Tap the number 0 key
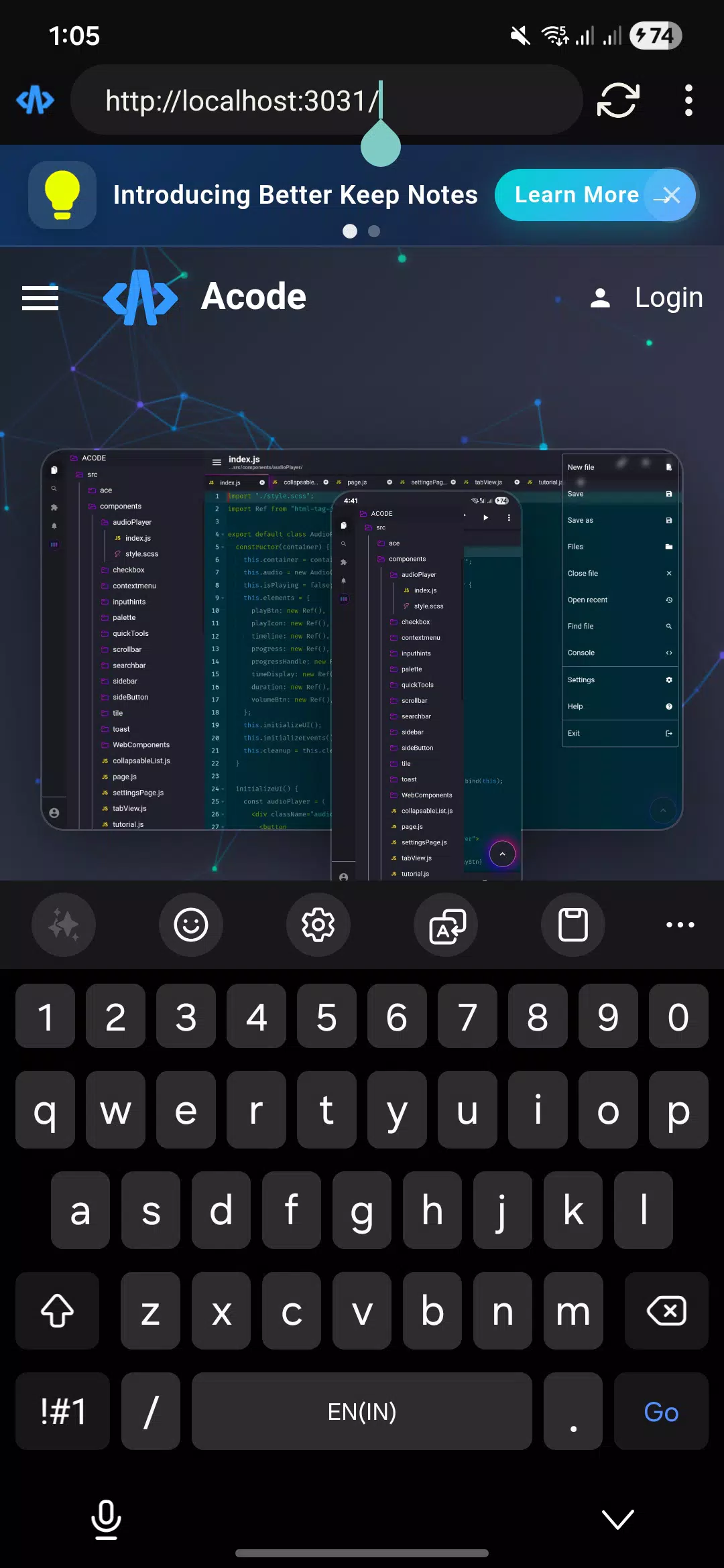This screenshot has width=724, height=1568. 678,1016
